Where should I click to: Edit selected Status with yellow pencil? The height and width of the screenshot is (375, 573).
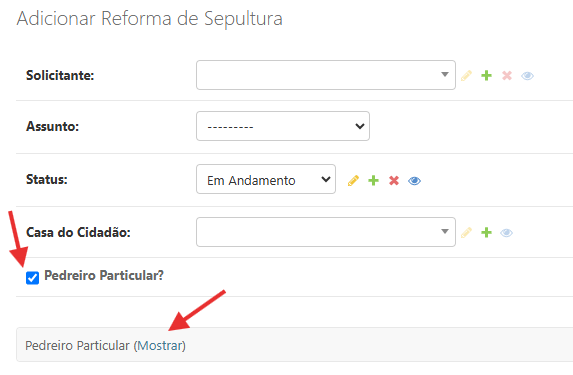353,181
